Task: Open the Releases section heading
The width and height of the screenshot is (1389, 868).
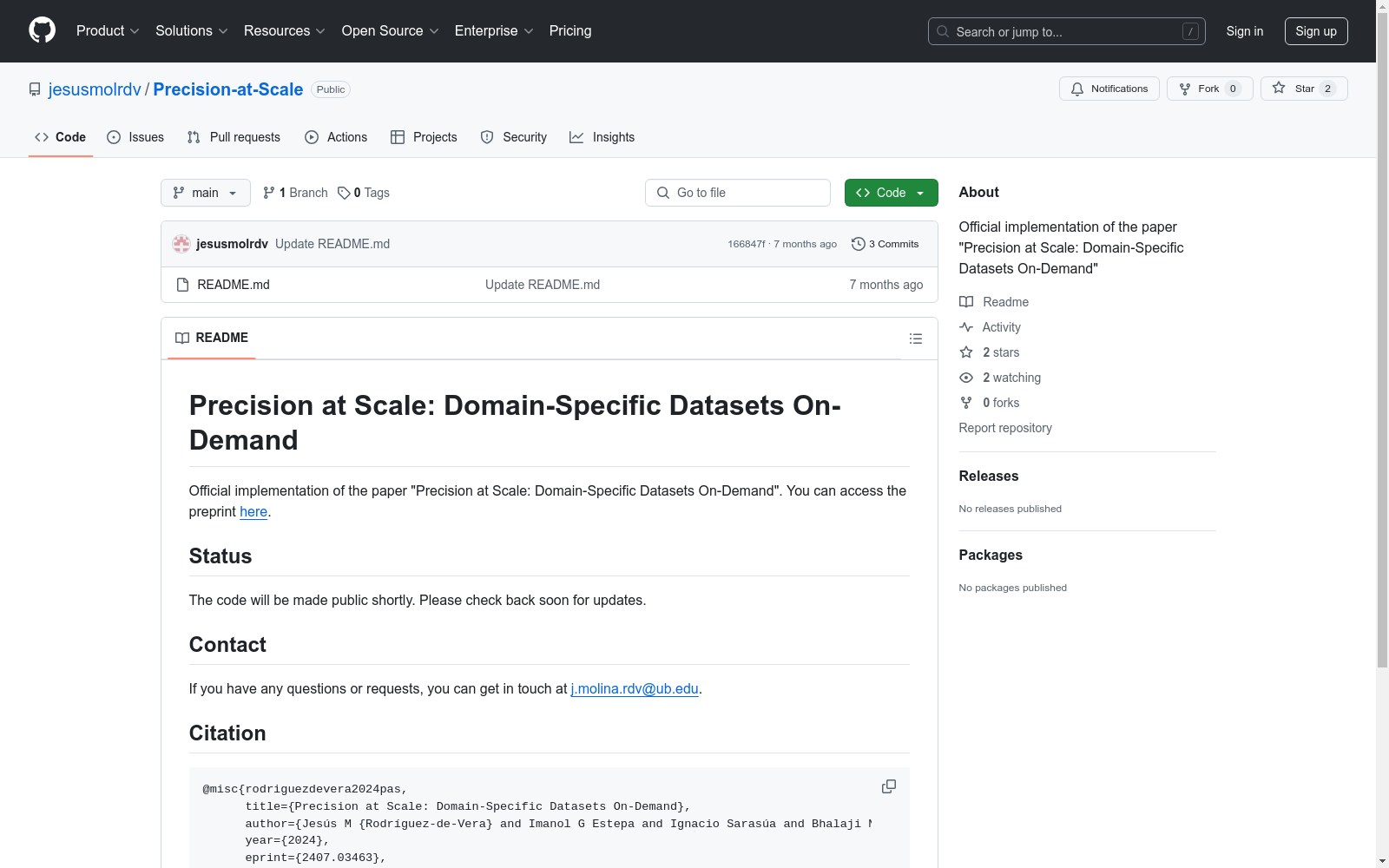Action: 989,476
